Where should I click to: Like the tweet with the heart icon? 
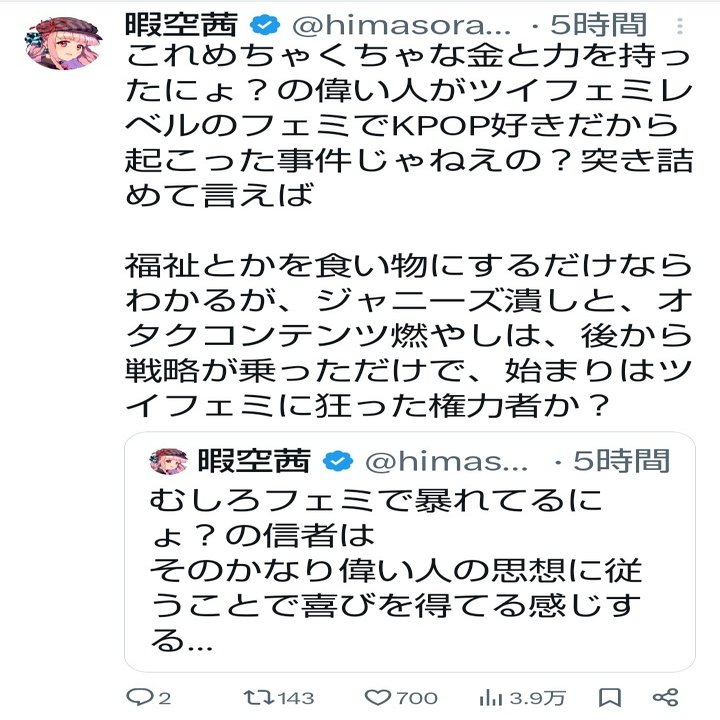[x=378, y=697]
